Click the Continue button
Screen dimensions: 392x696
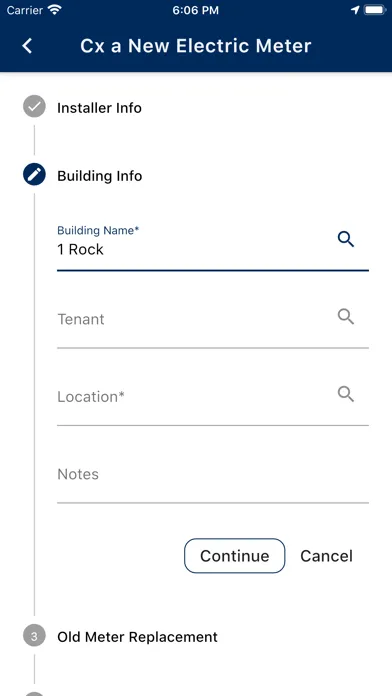pyautogui.click(x=234, y=556)
